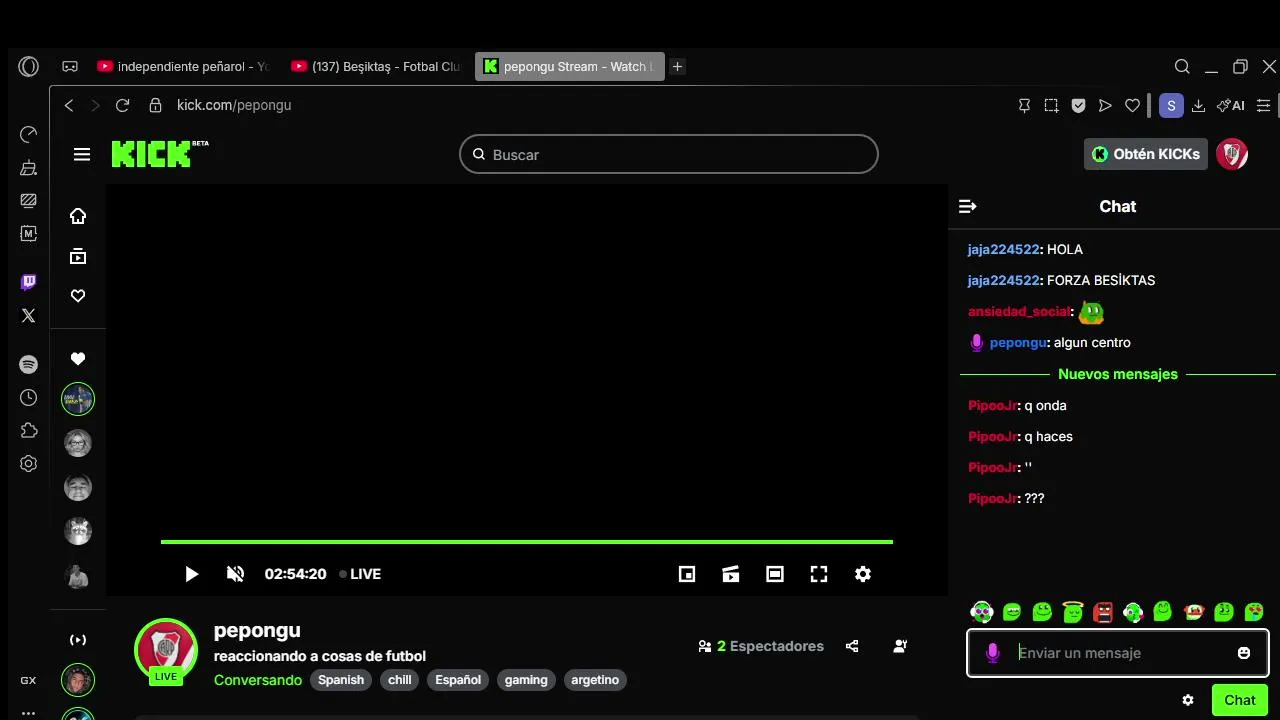Pin icon in address bar

(1024, 105)
